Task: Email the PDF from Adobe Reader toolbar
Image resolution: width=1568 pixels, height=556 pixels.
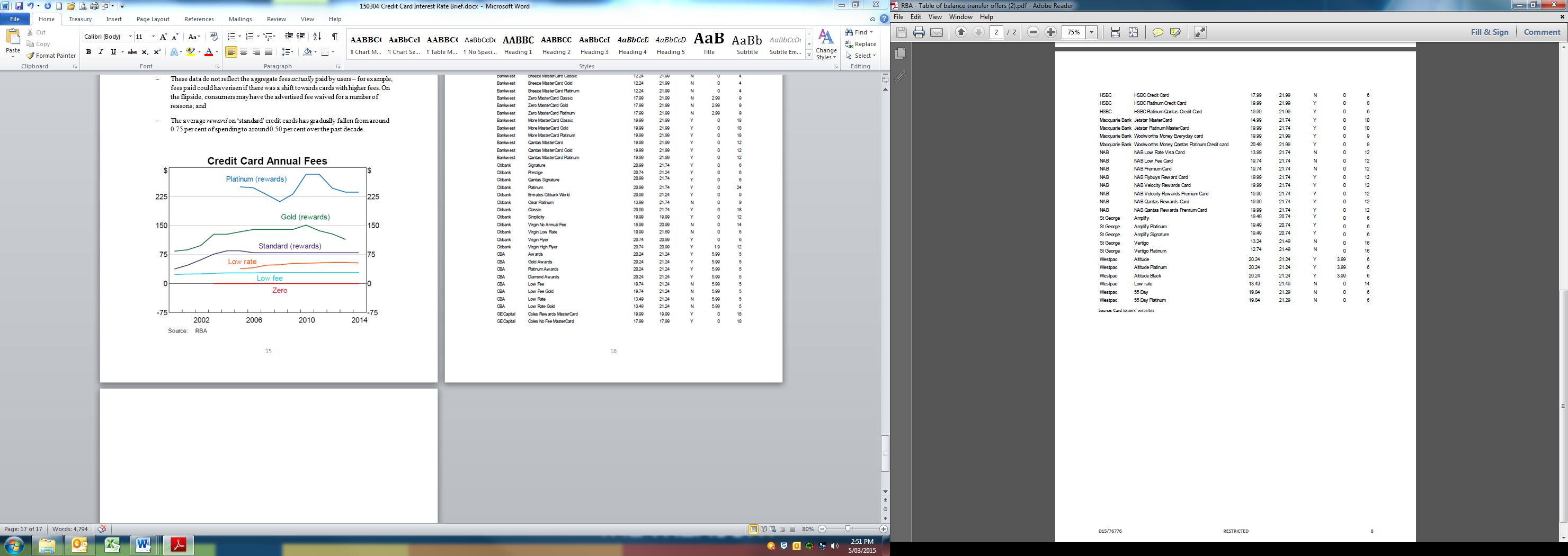Action: [937, 32]
